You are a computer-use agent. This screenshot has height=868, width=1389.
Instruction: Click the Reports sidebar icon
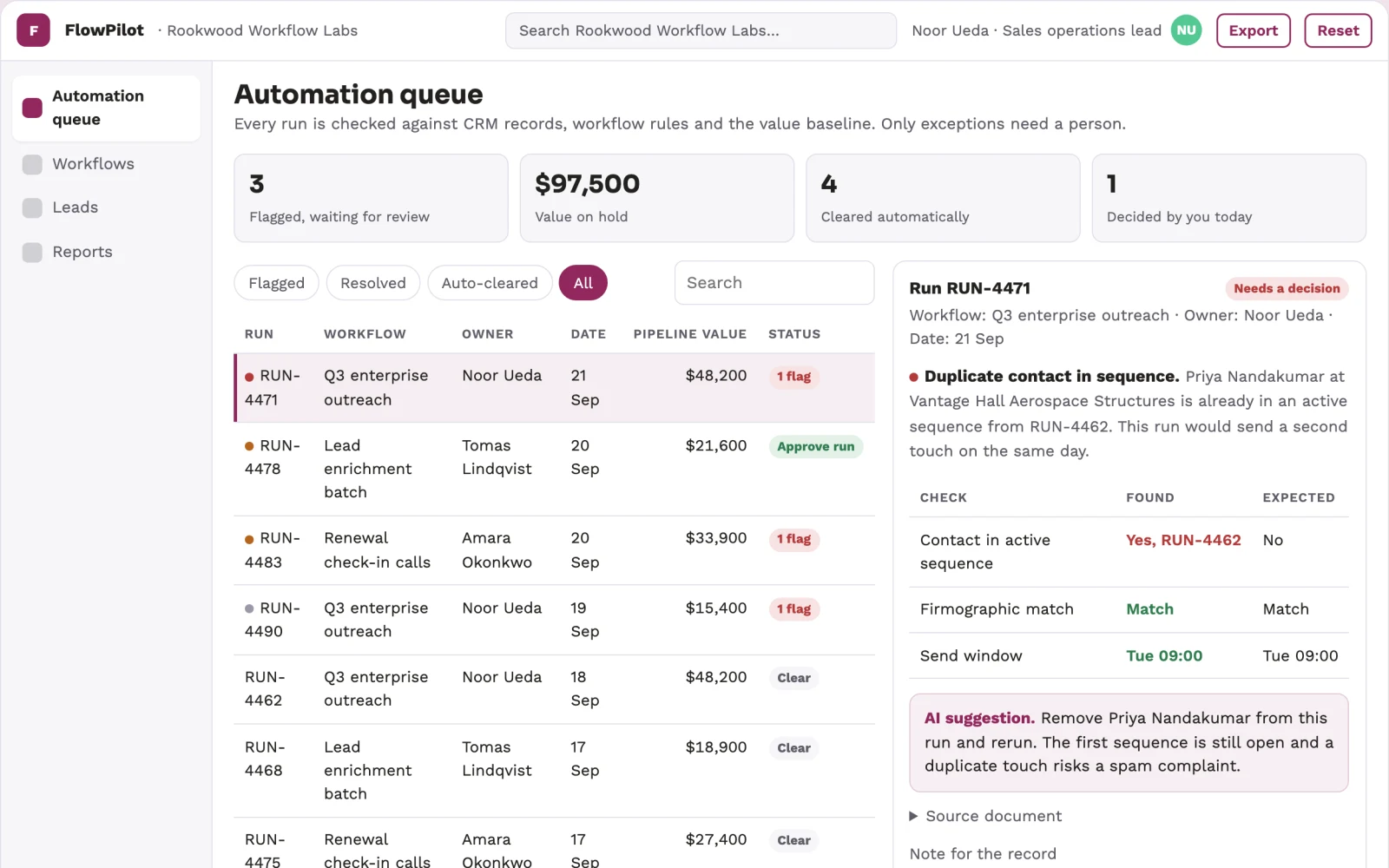(x=32, y=252)
